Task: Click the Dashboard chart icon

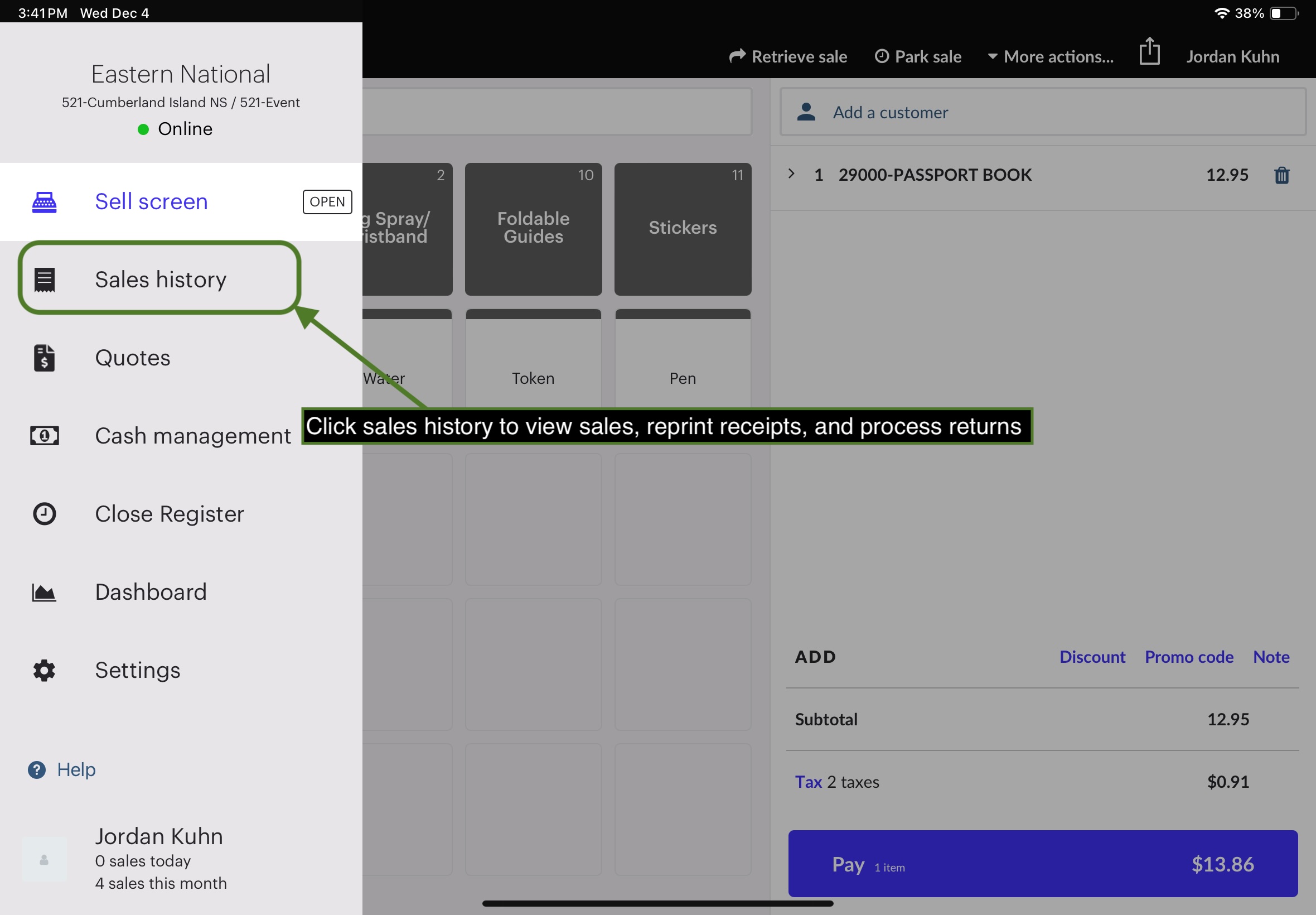Action: click(x=44, y=592)
